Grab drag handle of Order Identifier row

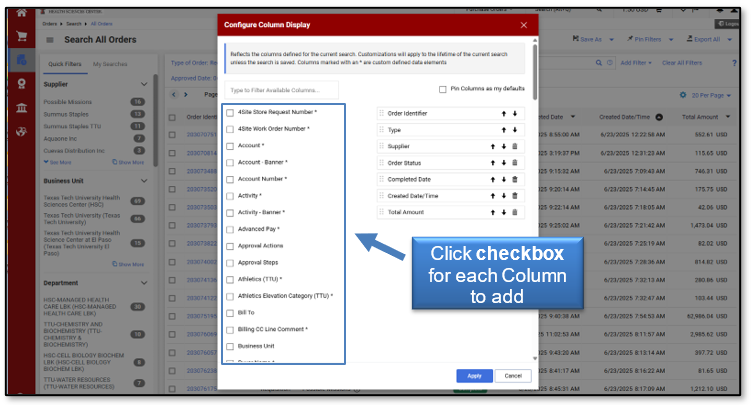pos(382,113)
